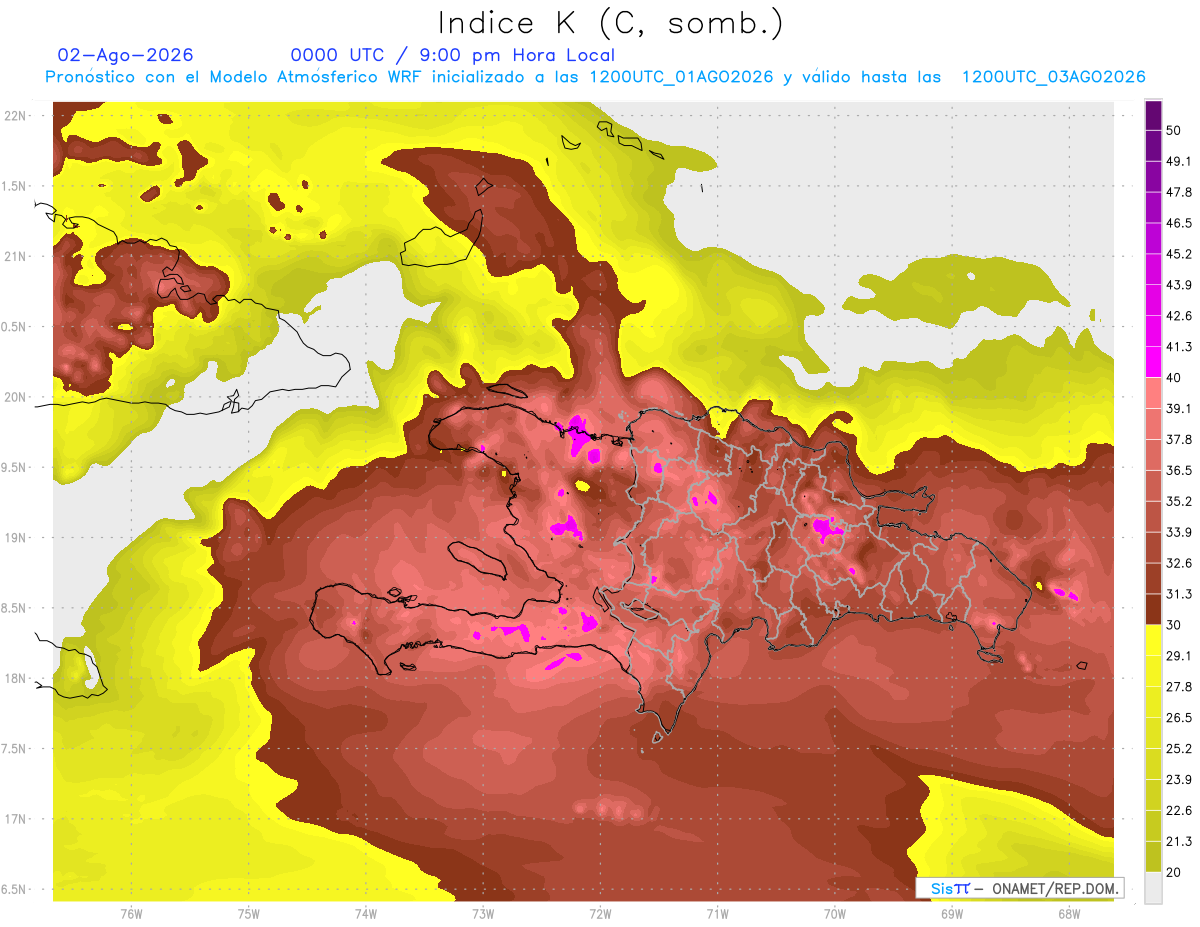The image size is (1200, 927).
Task: Click the '22N' latitude label
Action: (x=16, y=115)
